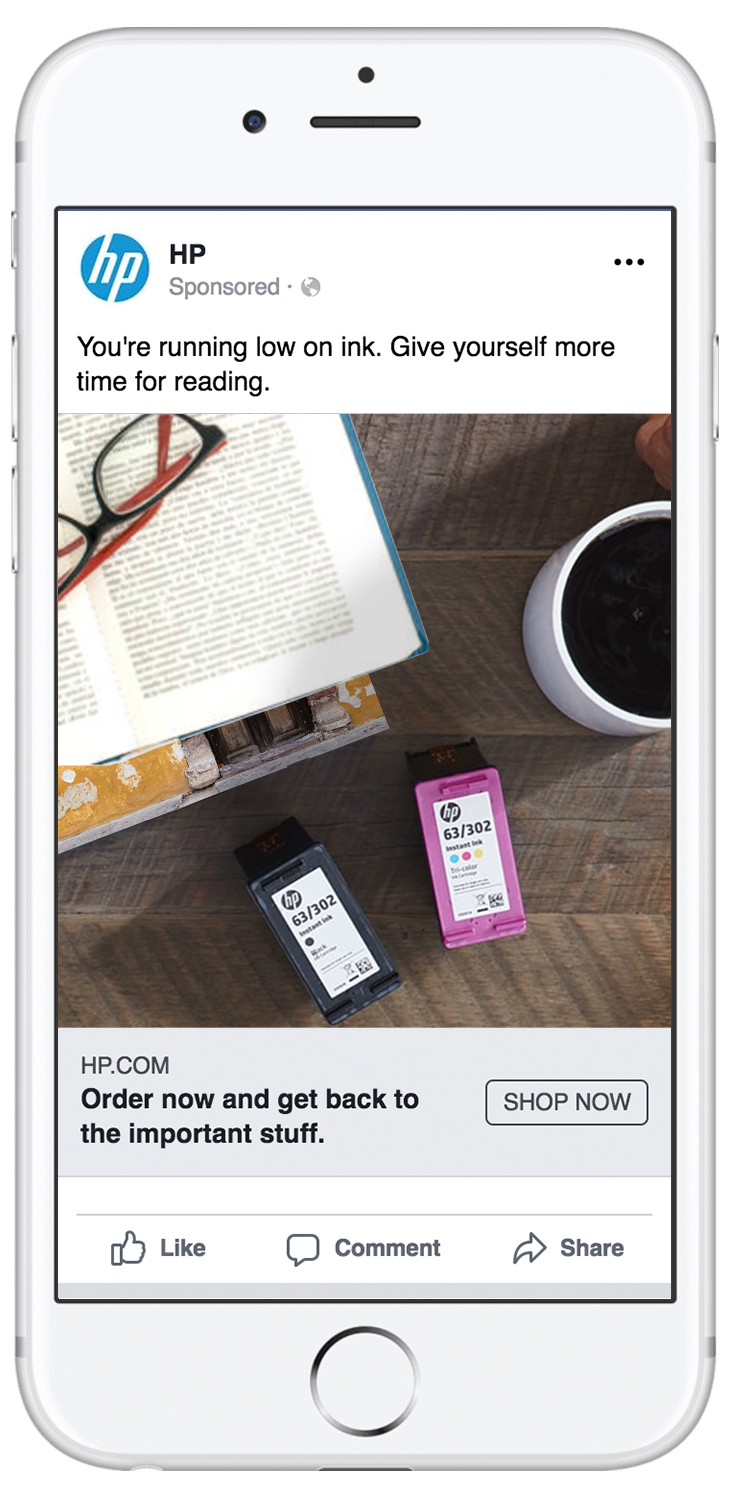Click the Sponsored label
Viewport: 730px width, 1500px height.
tap(224, 287)
